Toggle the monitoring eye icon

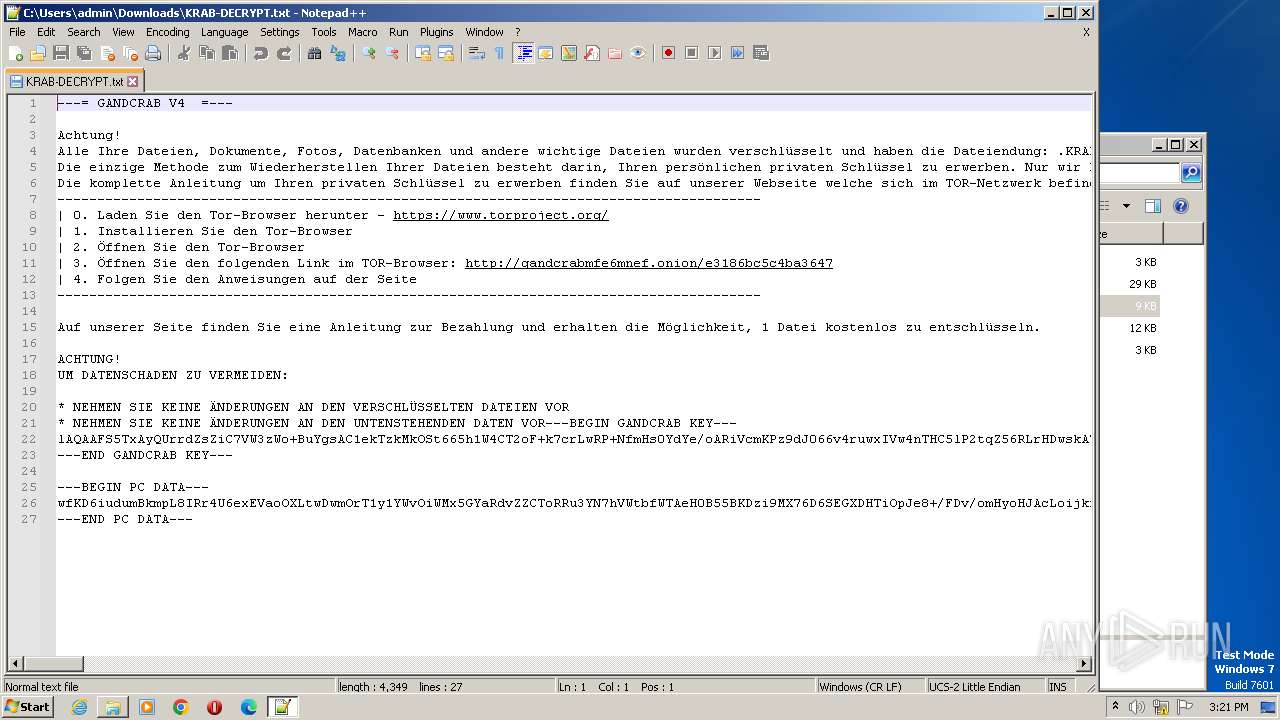pyautogui.click(x=638, y=53)
